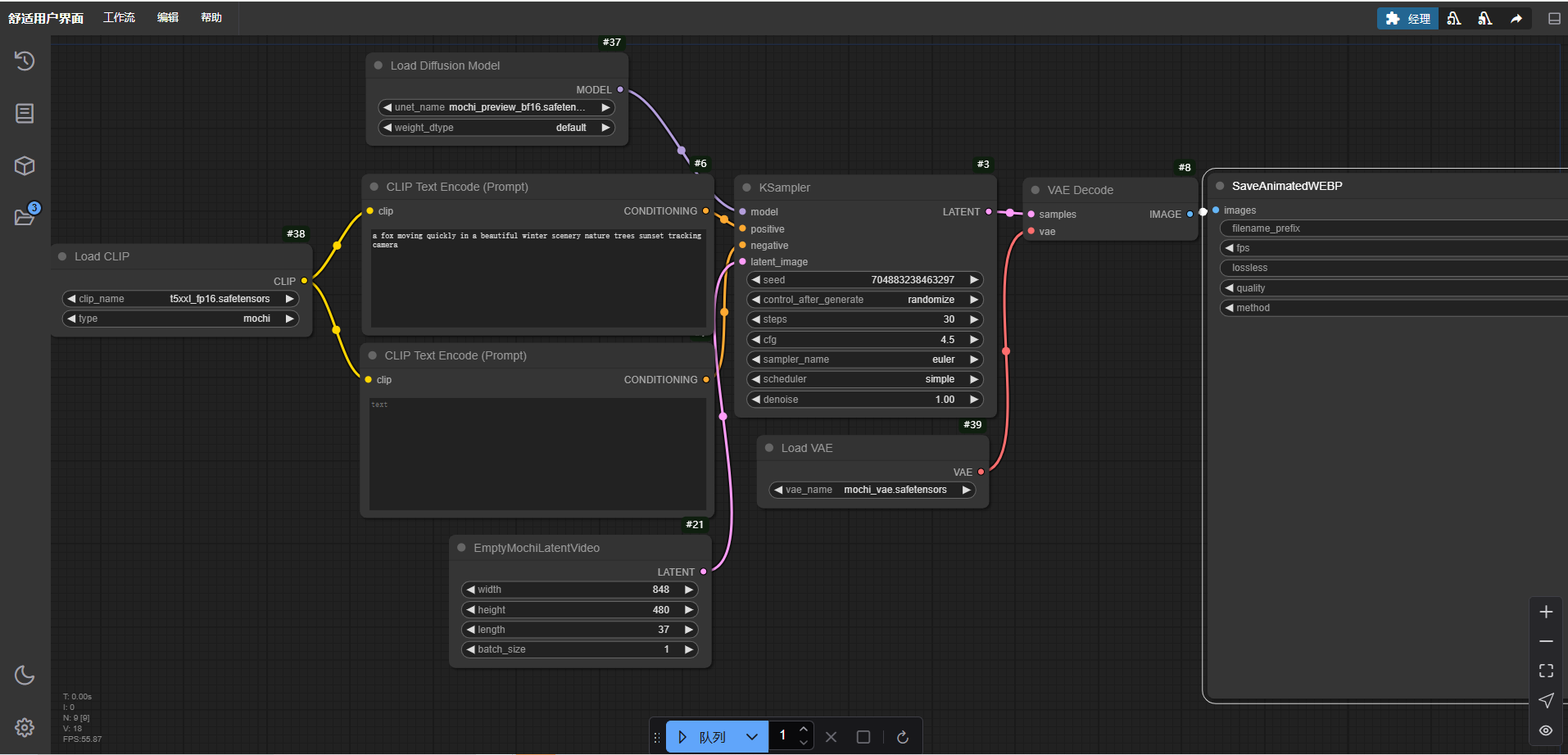Image resolution: width=1568 pixels, height=755 pixels.
Task: Collapse the EmptyMochiLatentVideo node
Action: 461,548
